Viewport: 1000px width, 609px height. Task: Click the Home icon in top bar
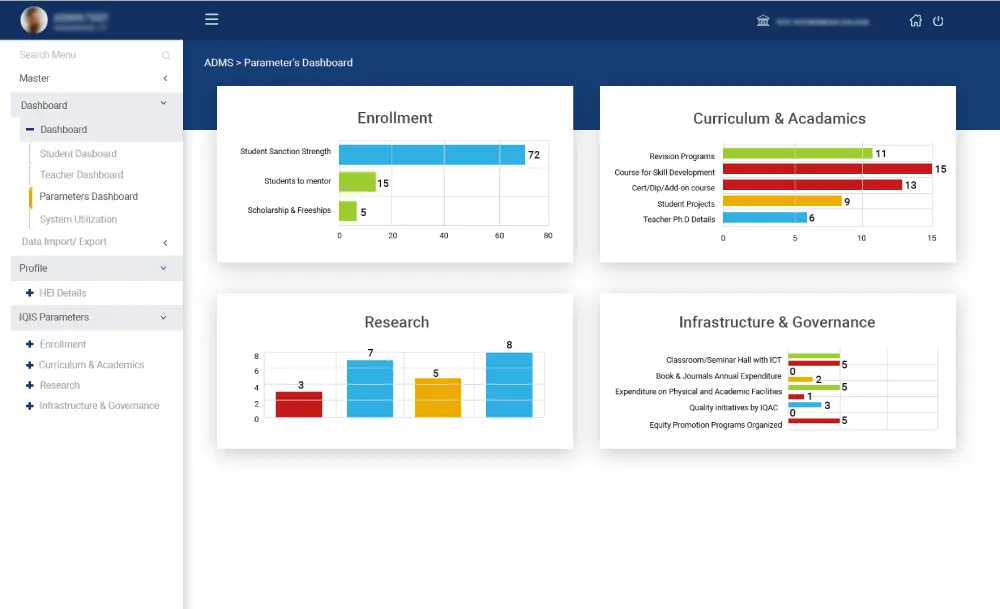pyautogui.click(x=916, y=20)
